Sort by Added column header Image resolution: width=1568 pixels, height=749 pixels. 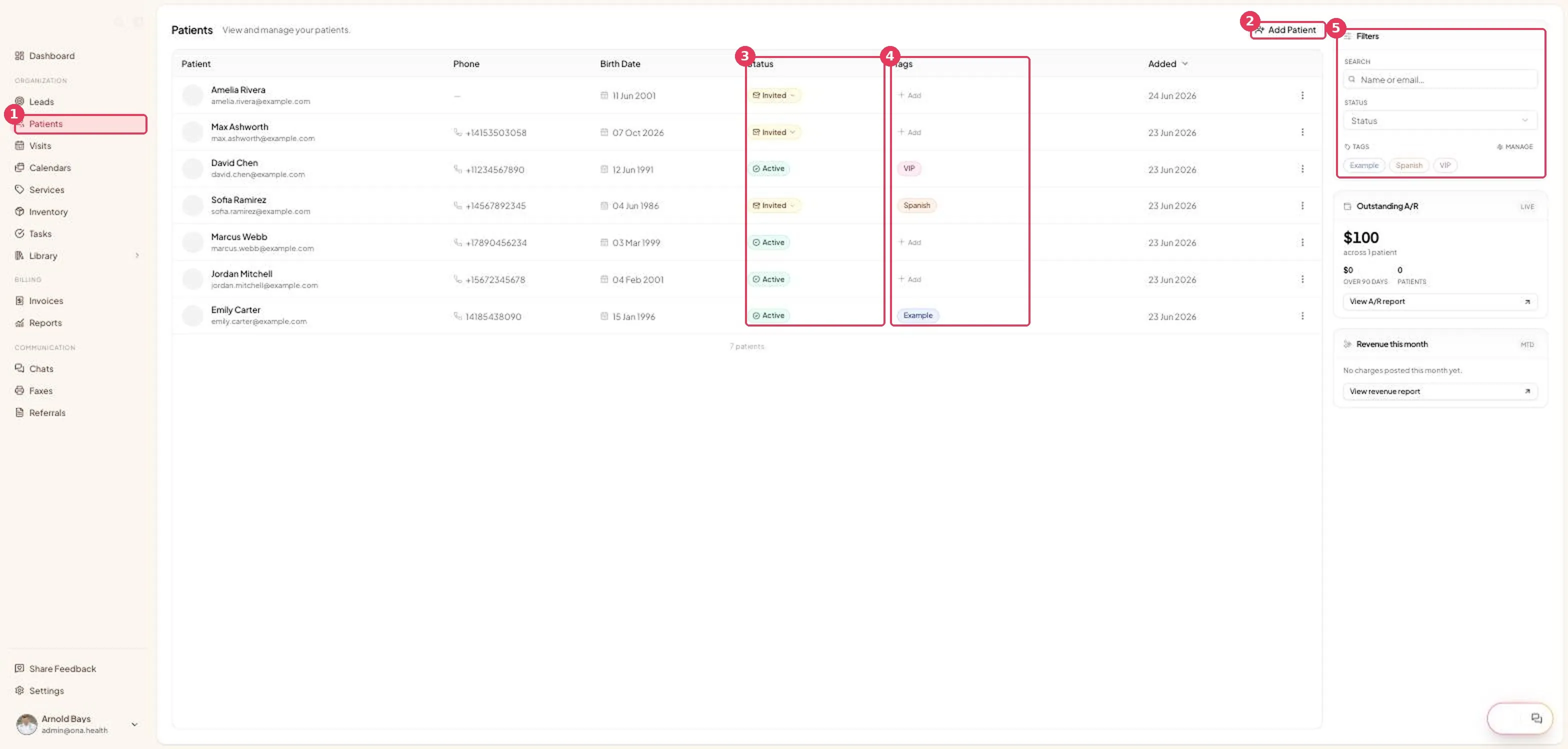1167,64
